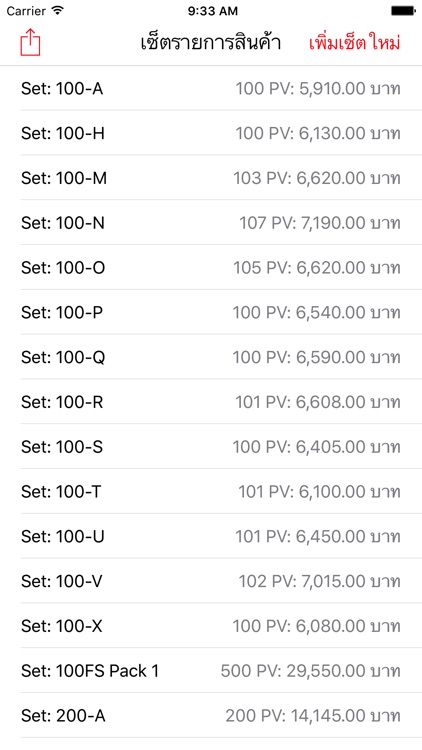Open Set: 100-X product set
The image size is (422, 750).
pos(211,626)
